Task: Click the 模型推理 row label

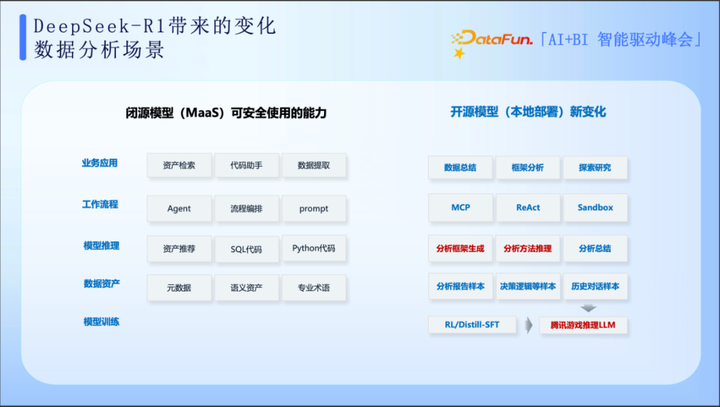Action: tap(101, 246)
